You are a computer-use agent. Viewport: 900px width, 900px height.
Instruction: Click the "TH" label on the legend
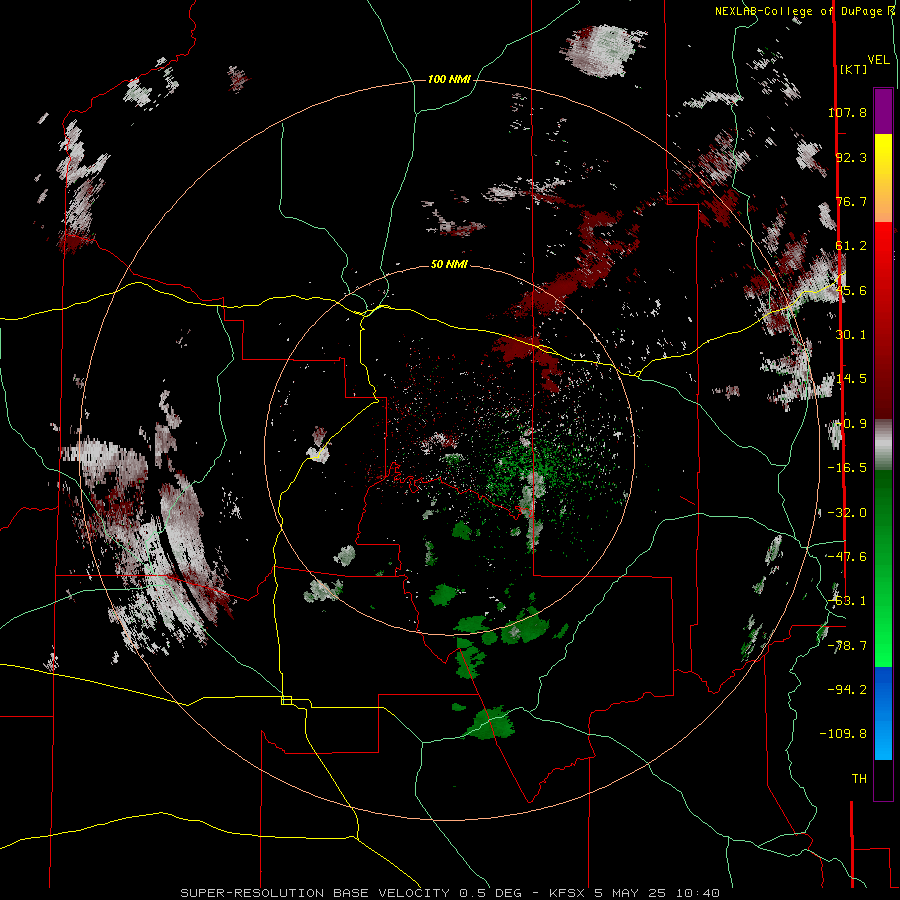tap(859, 779)
